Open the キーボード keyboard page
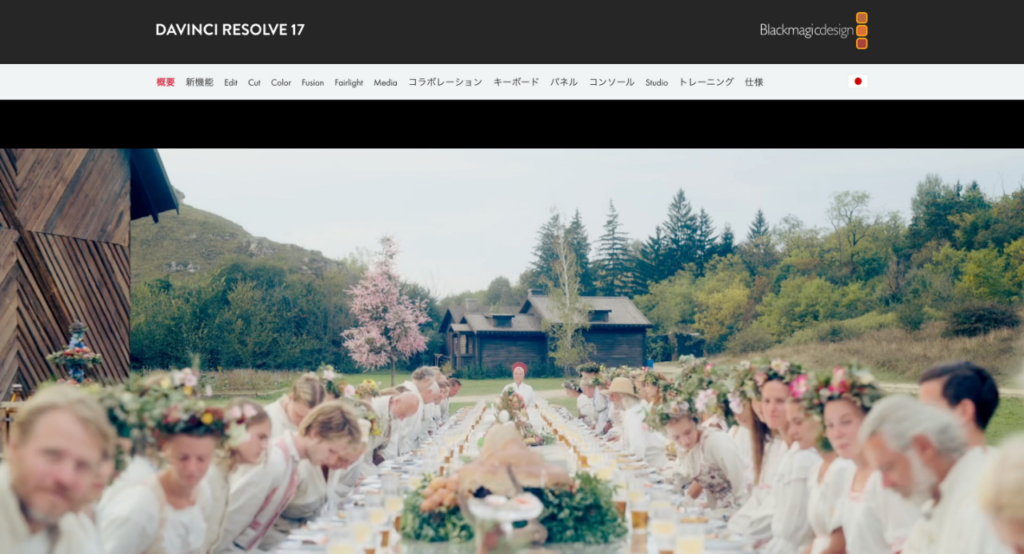Image resolution: width=1024 pixels, height=554 pixels. 516,82
